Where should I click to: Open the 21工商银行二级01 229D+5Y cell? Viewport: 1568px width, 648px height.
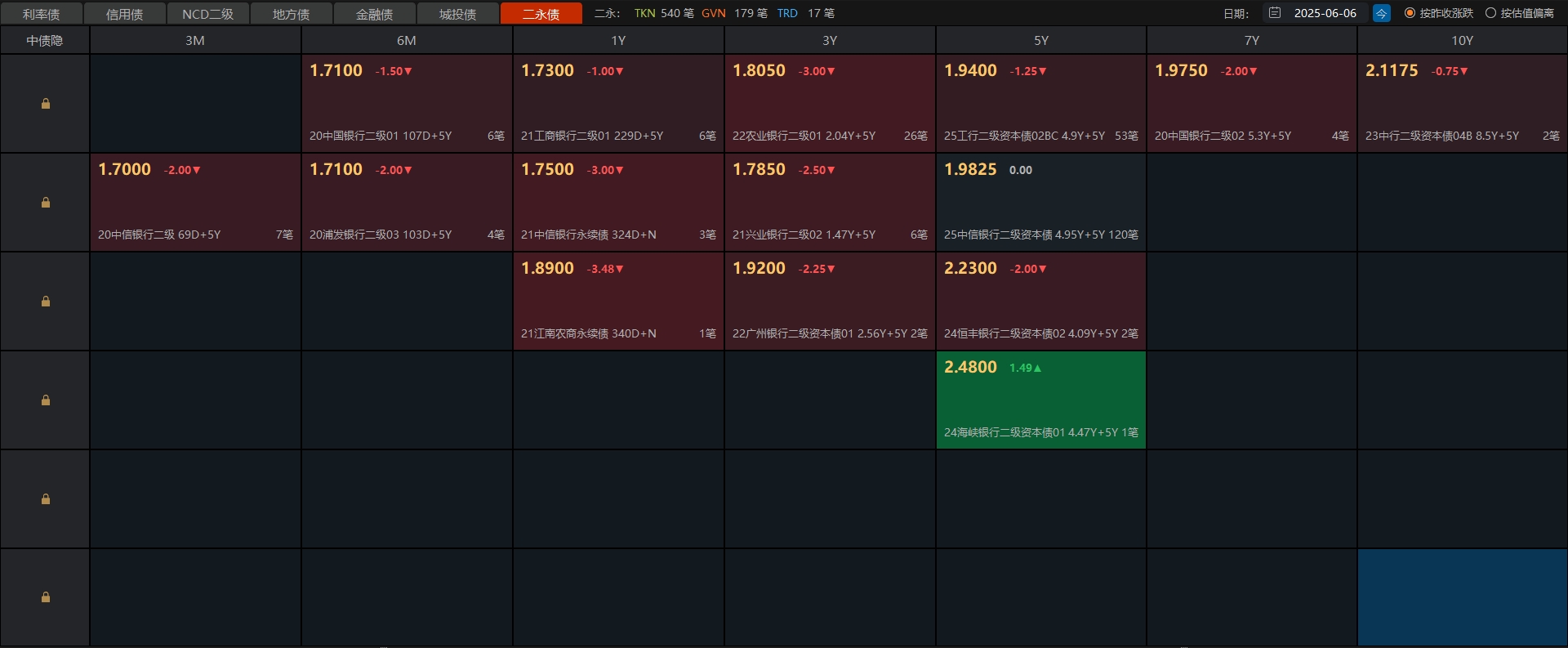[x=618, y=103]
